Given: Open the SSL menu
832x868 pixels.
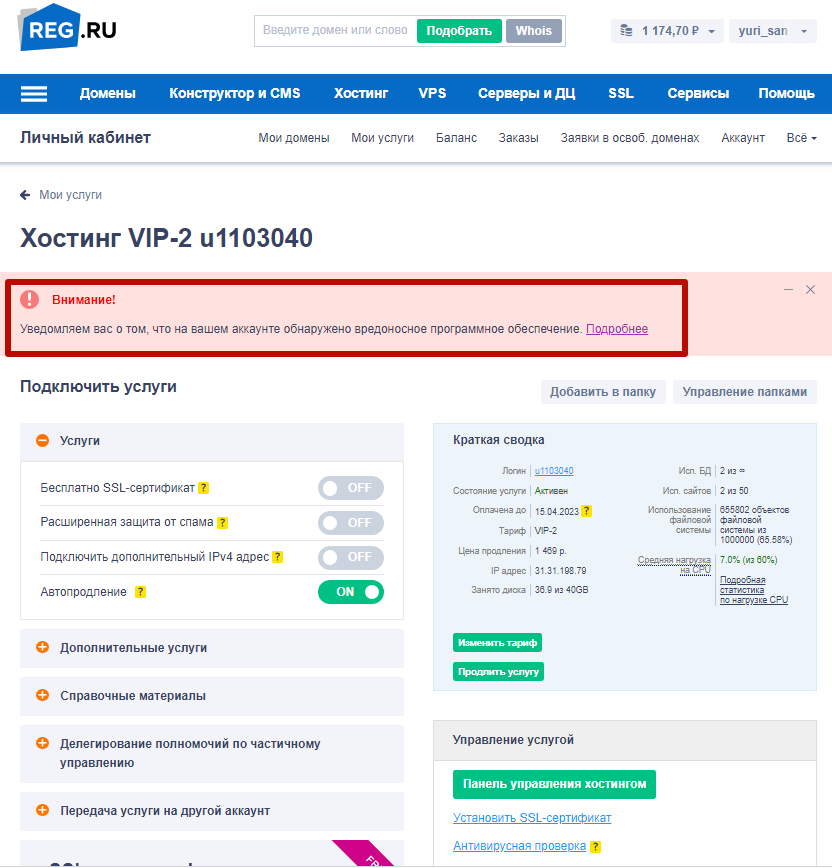Looking at the screenshot, I should coord(621,94).
